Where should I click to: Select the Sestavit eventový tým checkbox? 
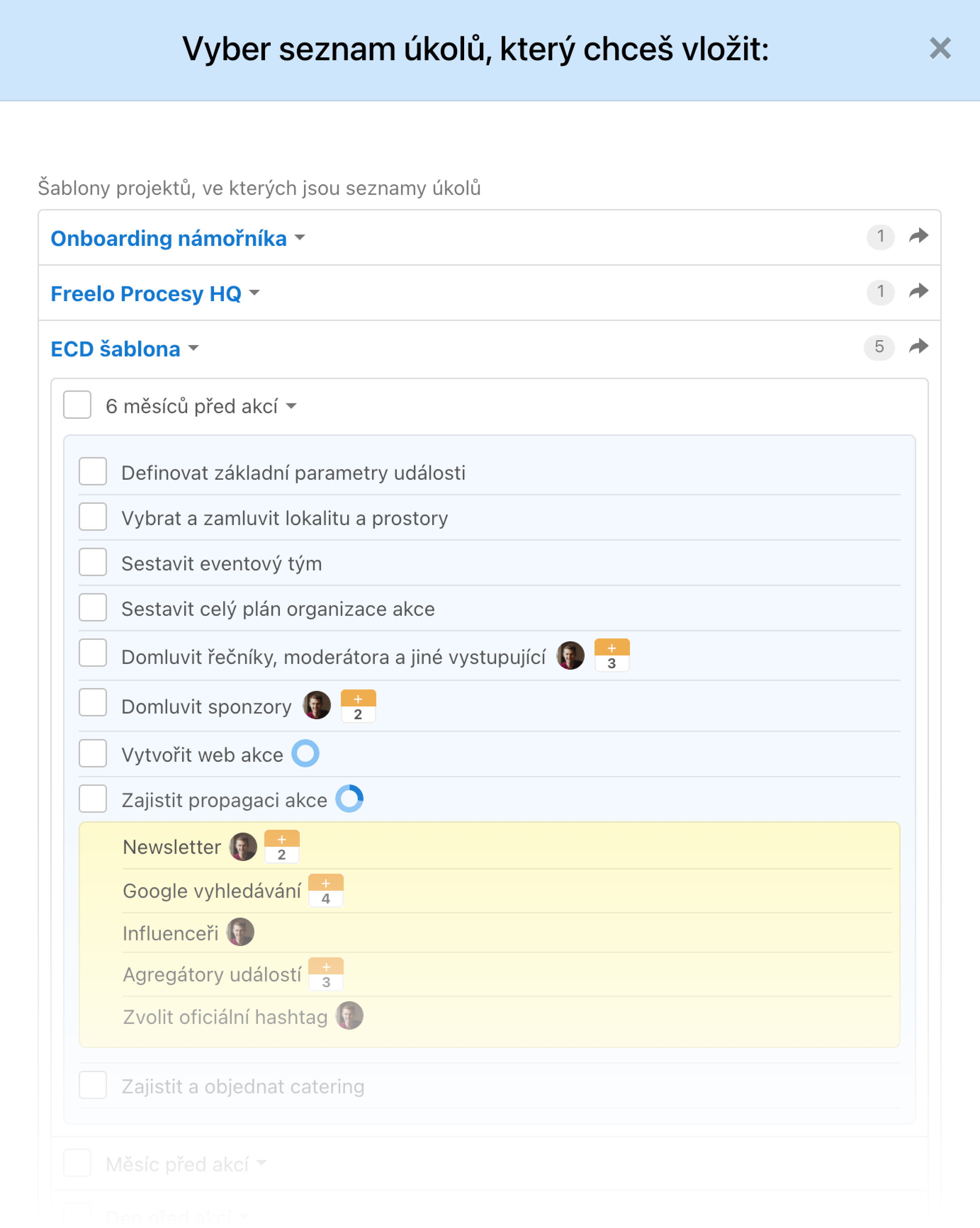93,562
